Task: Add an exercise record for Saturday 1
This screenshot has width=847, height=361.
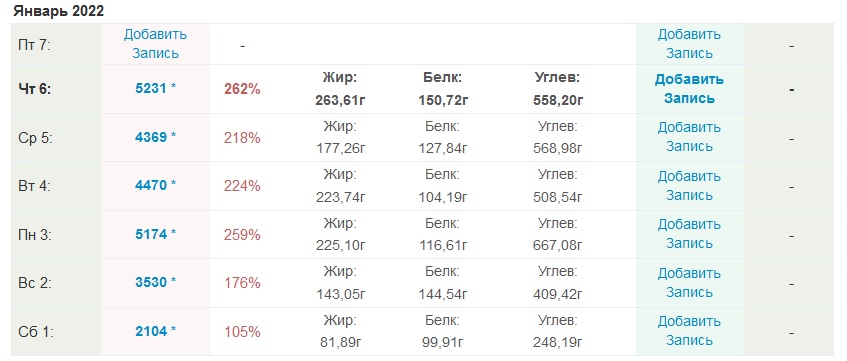Action: [689, 331]
